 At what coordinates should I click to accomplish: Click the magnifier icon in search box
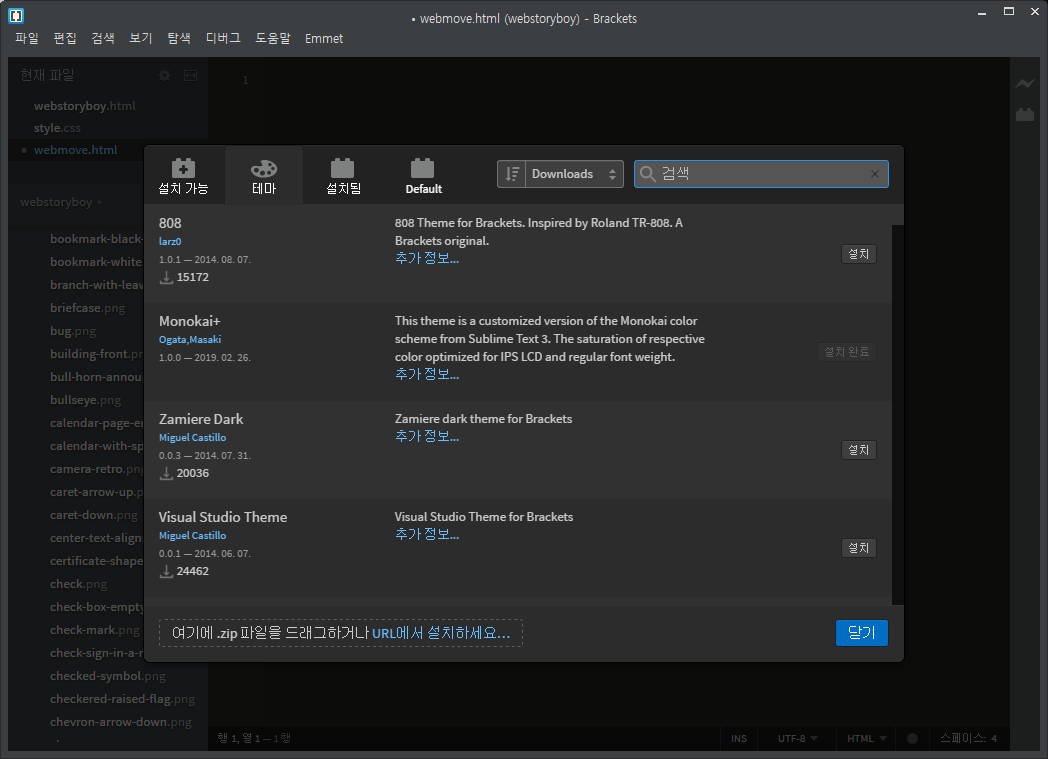[x=647, y=174]
